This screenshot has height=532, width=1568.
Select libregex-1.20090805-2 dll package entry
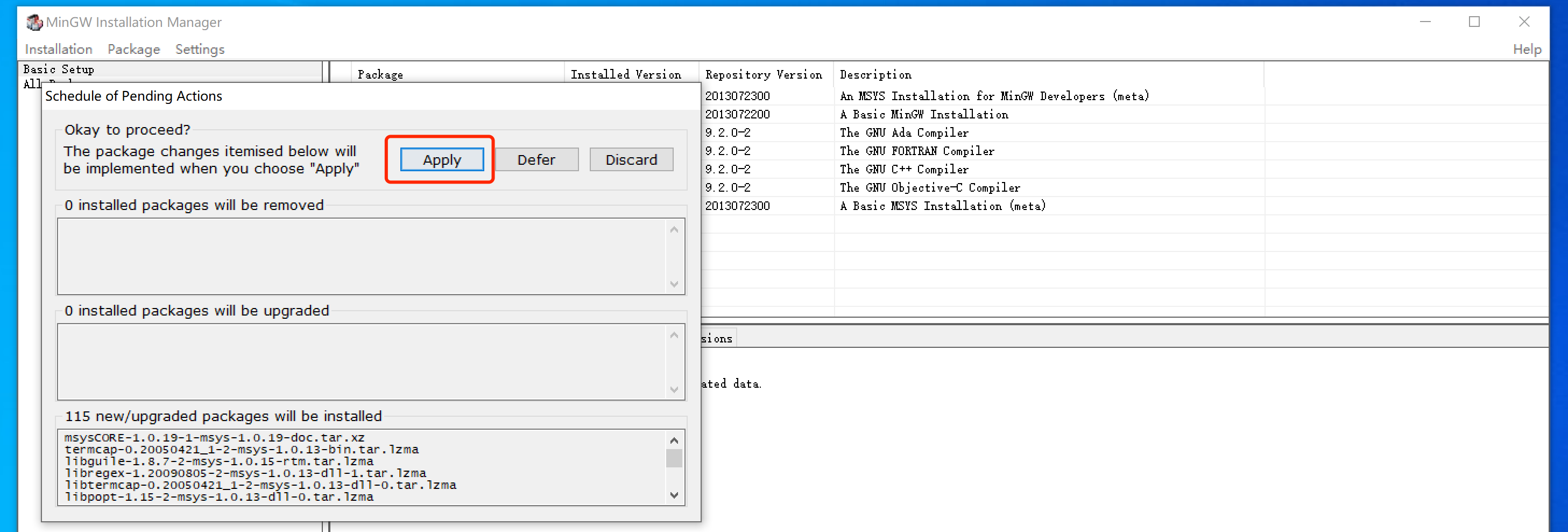[245, 473]
